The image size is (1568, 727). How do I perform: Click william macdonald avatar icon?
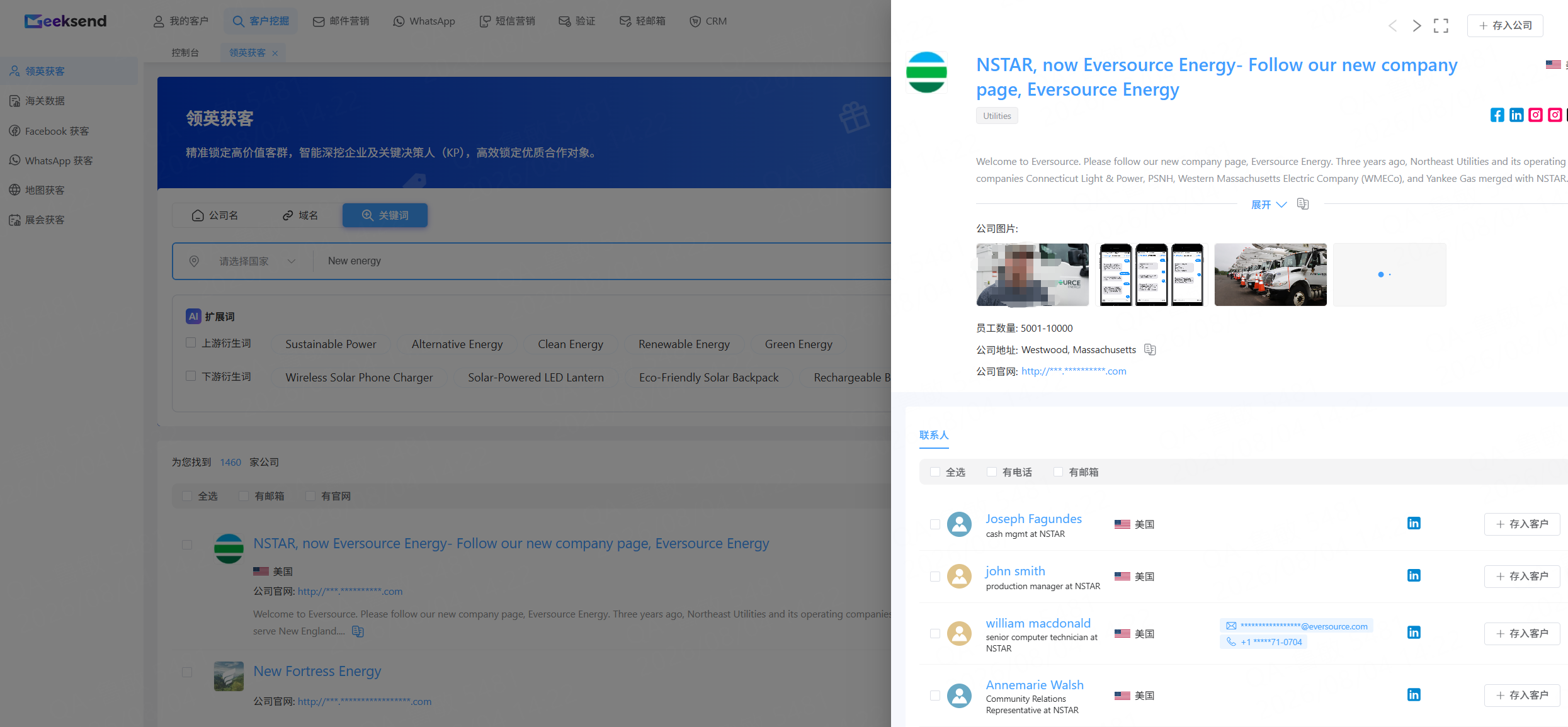[959, 633]
